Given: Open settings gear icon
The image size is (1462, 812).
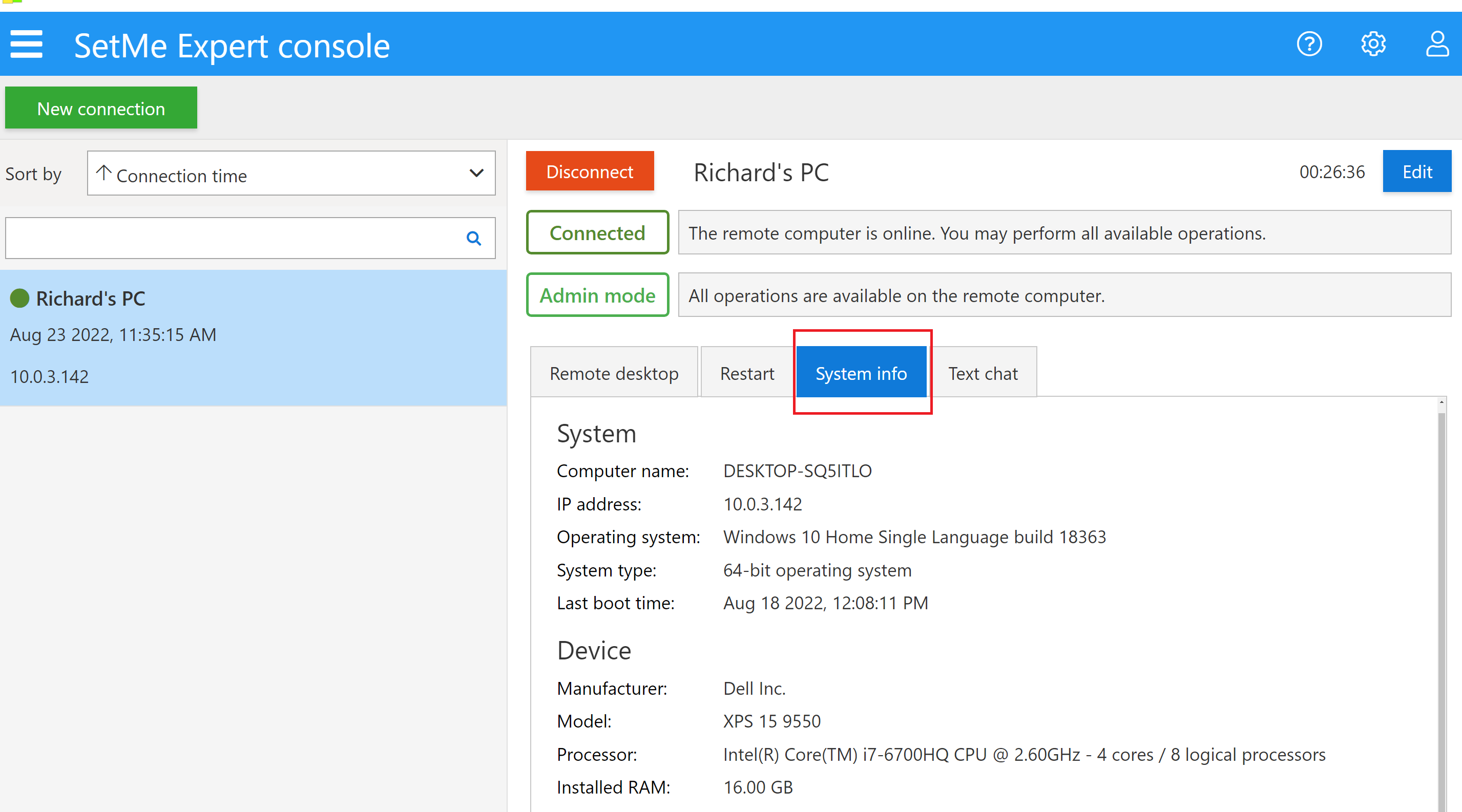Looking at the screenshot, I should coord(1373,44).
